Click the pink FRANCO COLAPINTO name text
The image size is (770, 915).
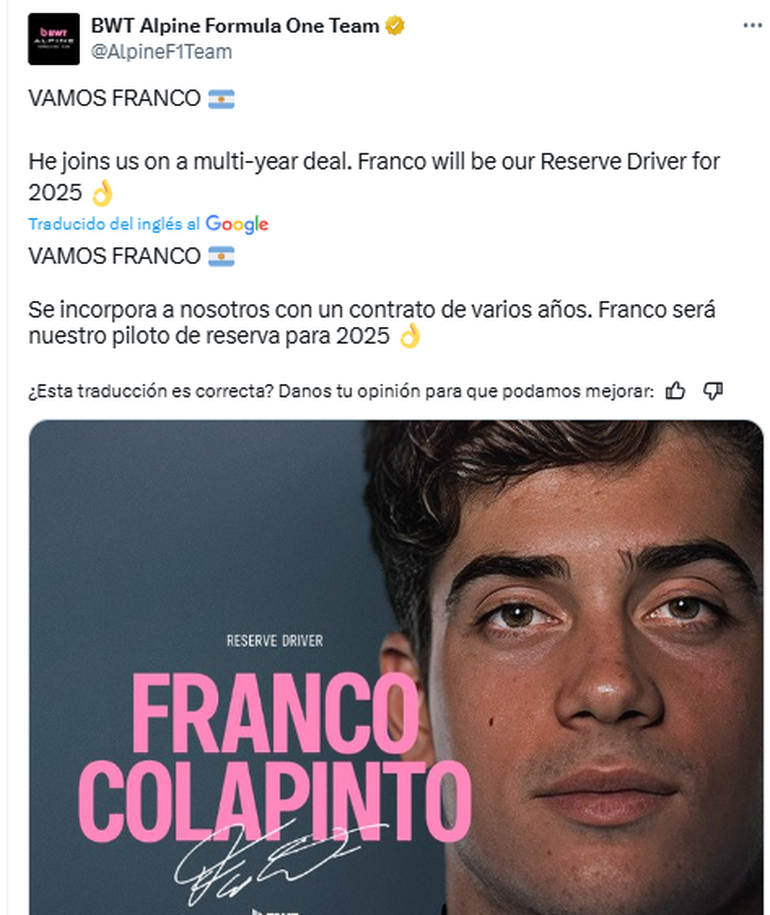[x=274, y=756]
